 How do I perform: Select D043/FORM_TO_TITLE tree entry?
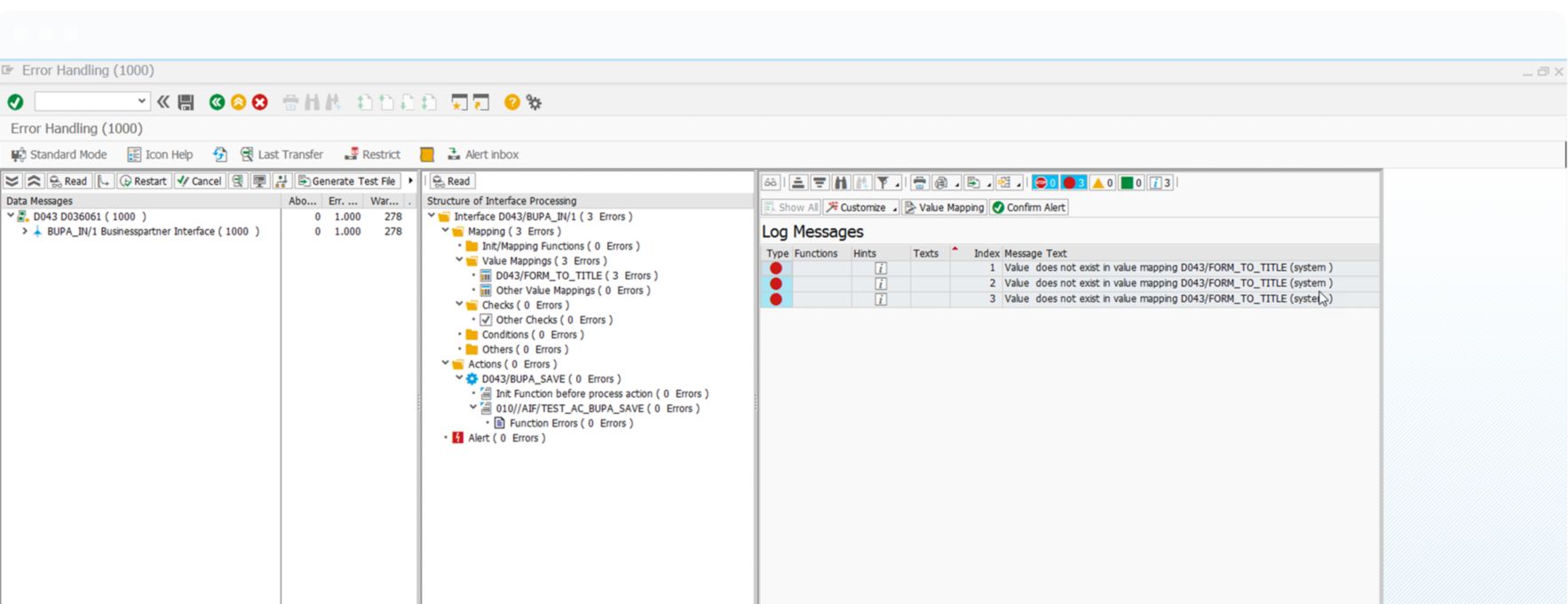(548, 275)
